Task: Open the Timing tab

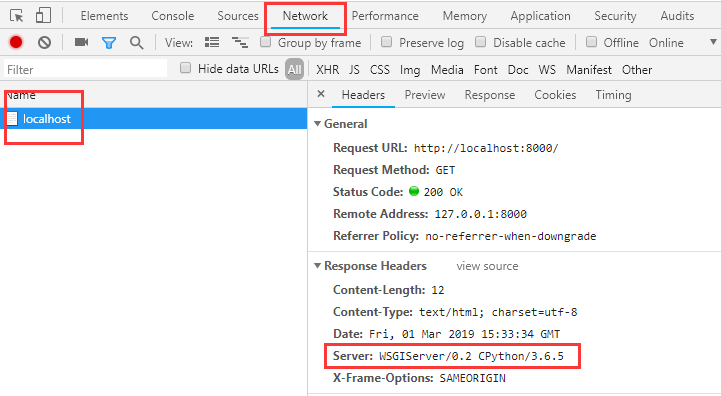Action: coord(613,95)
